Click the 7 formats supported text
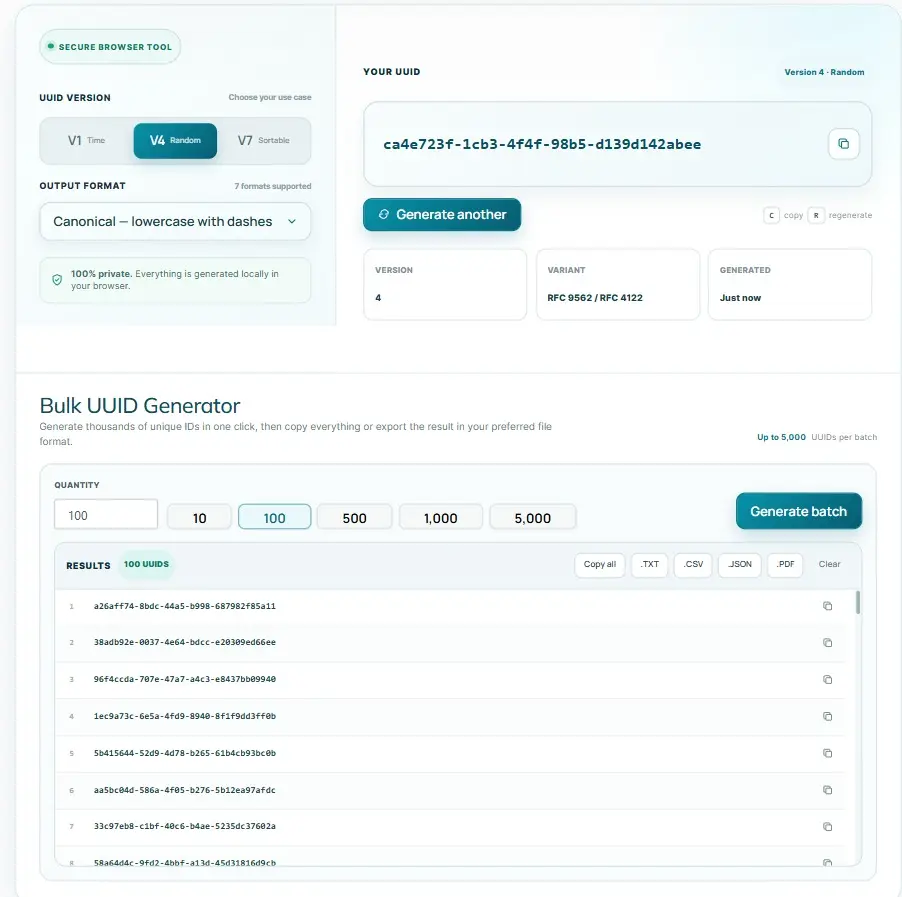Viewport: 902px width, 897px height. (273, 186)
